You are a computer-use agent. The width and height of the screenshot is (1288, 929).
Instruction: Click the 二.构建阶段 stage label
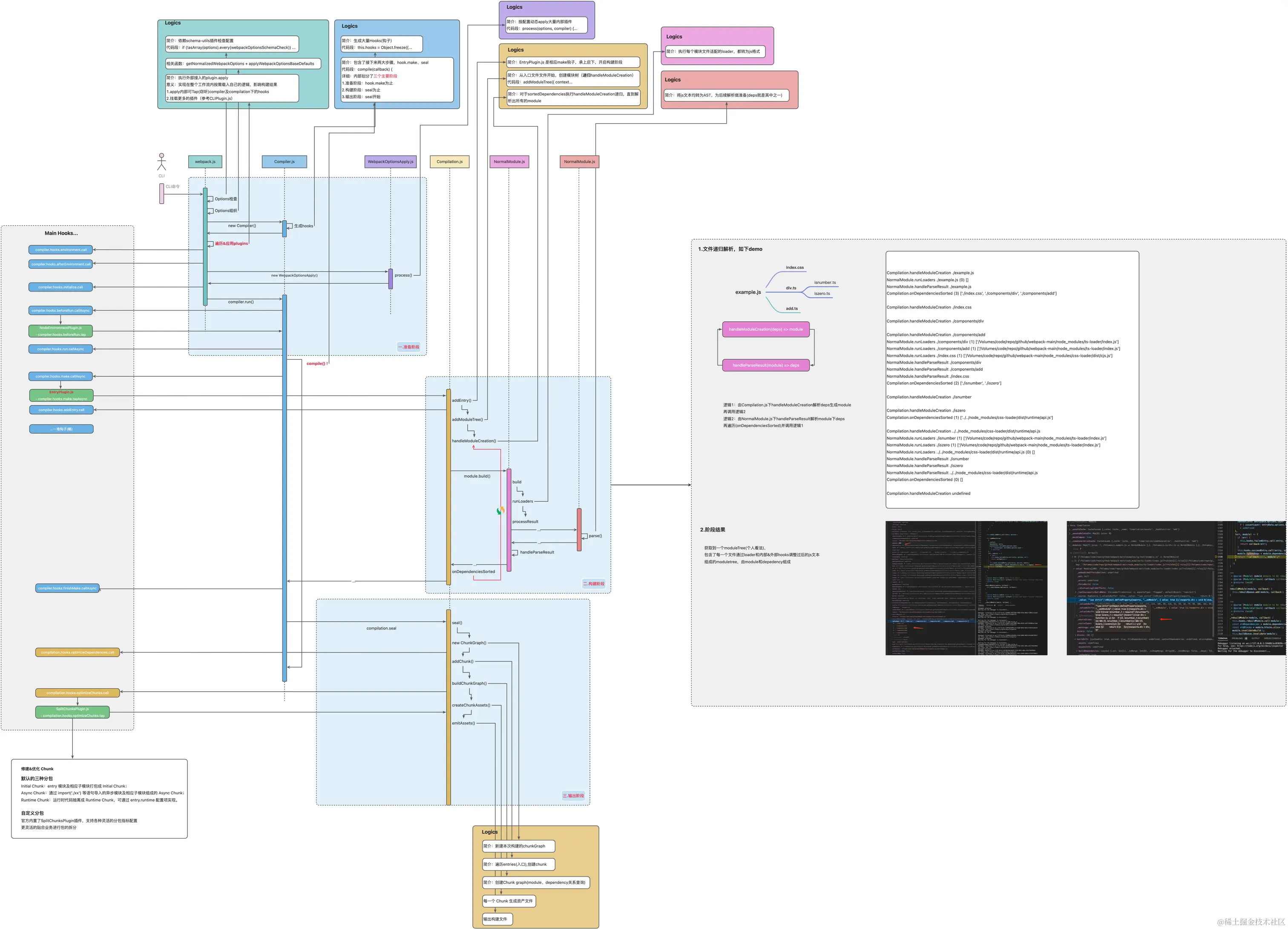click(x=594, y=583)
